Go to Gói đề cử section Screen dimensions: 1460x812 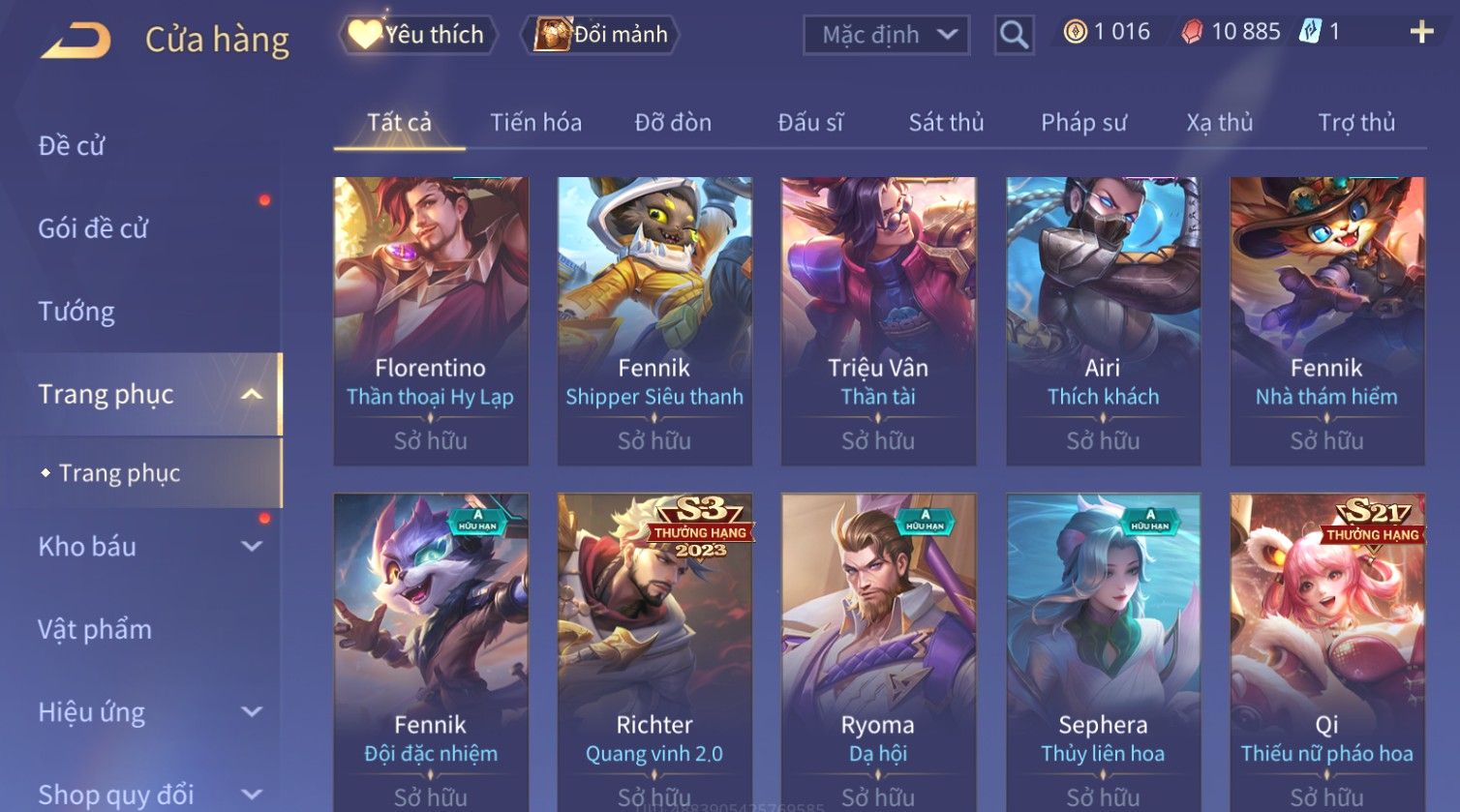pyautogui.click(x=93, y=228)
